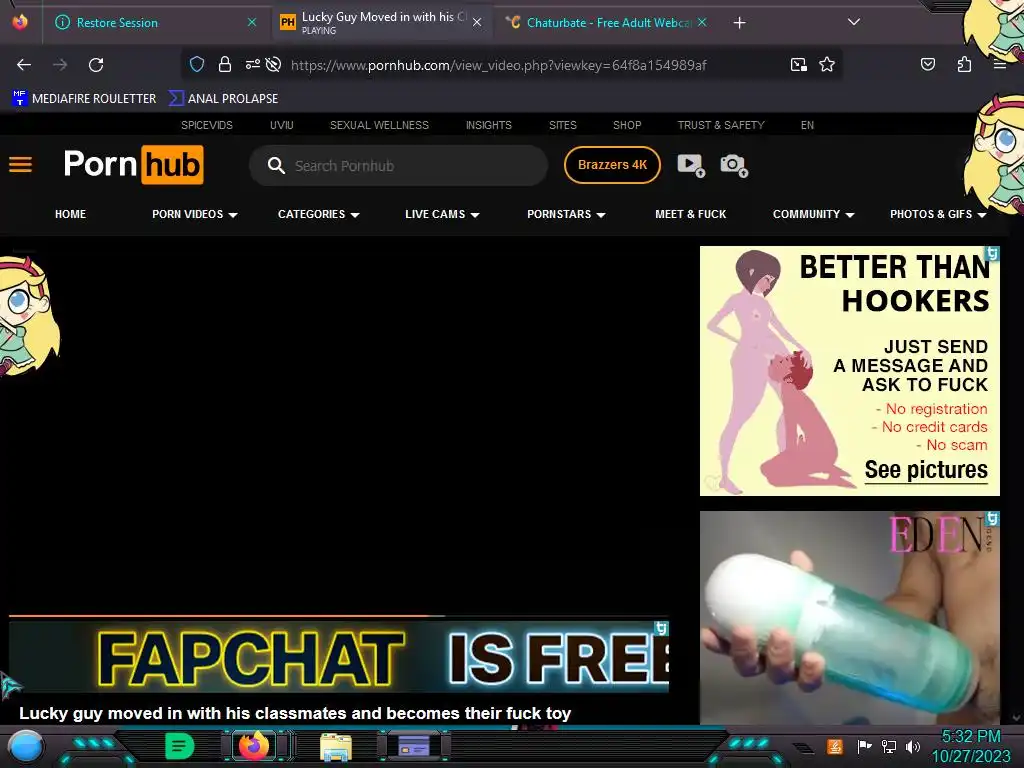Go to the SHOP link

coord(627,125)
